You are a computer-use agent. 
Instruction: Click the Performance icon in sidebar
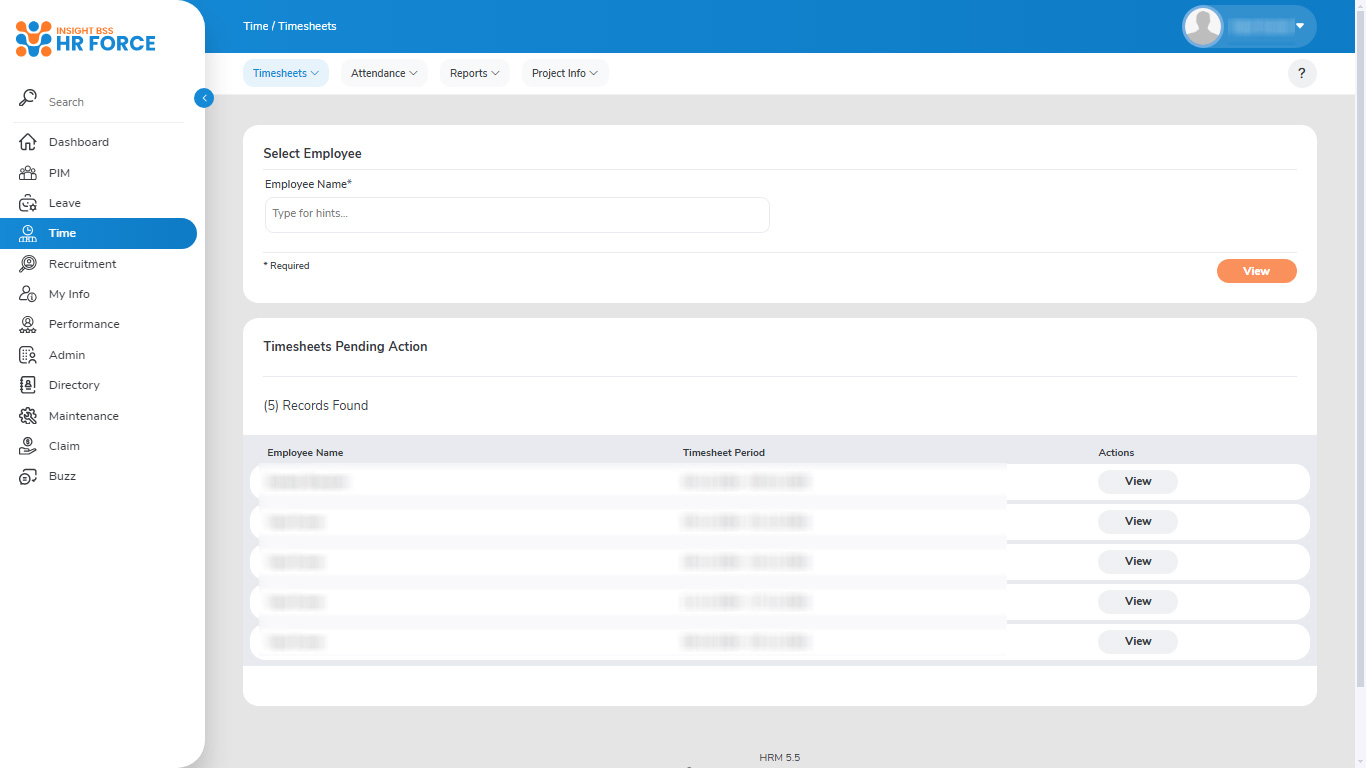coord(28,324)
